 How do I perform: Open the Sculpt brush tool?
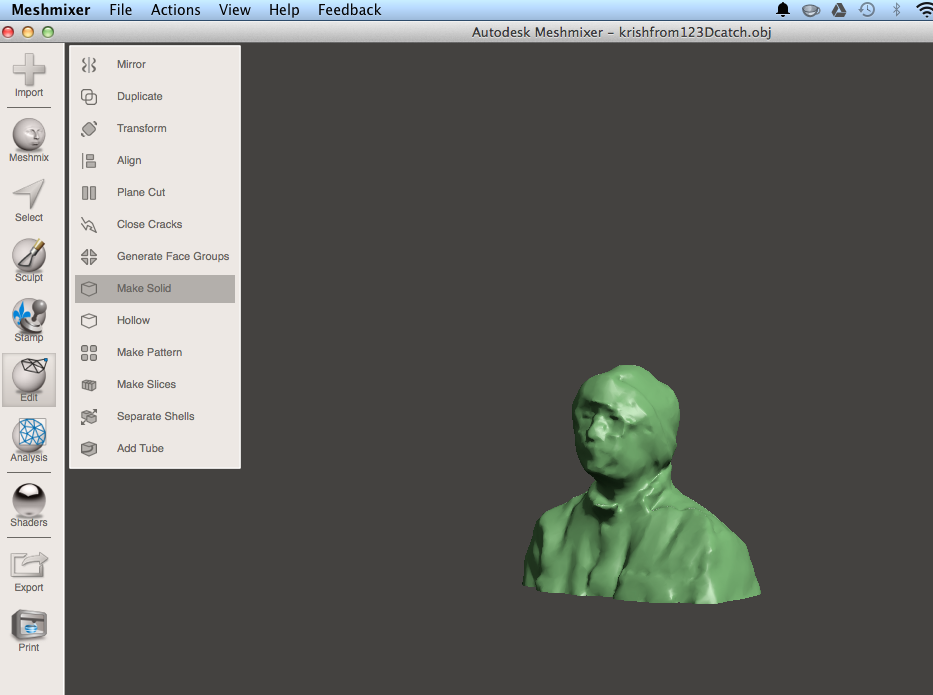tap(29, 259)
